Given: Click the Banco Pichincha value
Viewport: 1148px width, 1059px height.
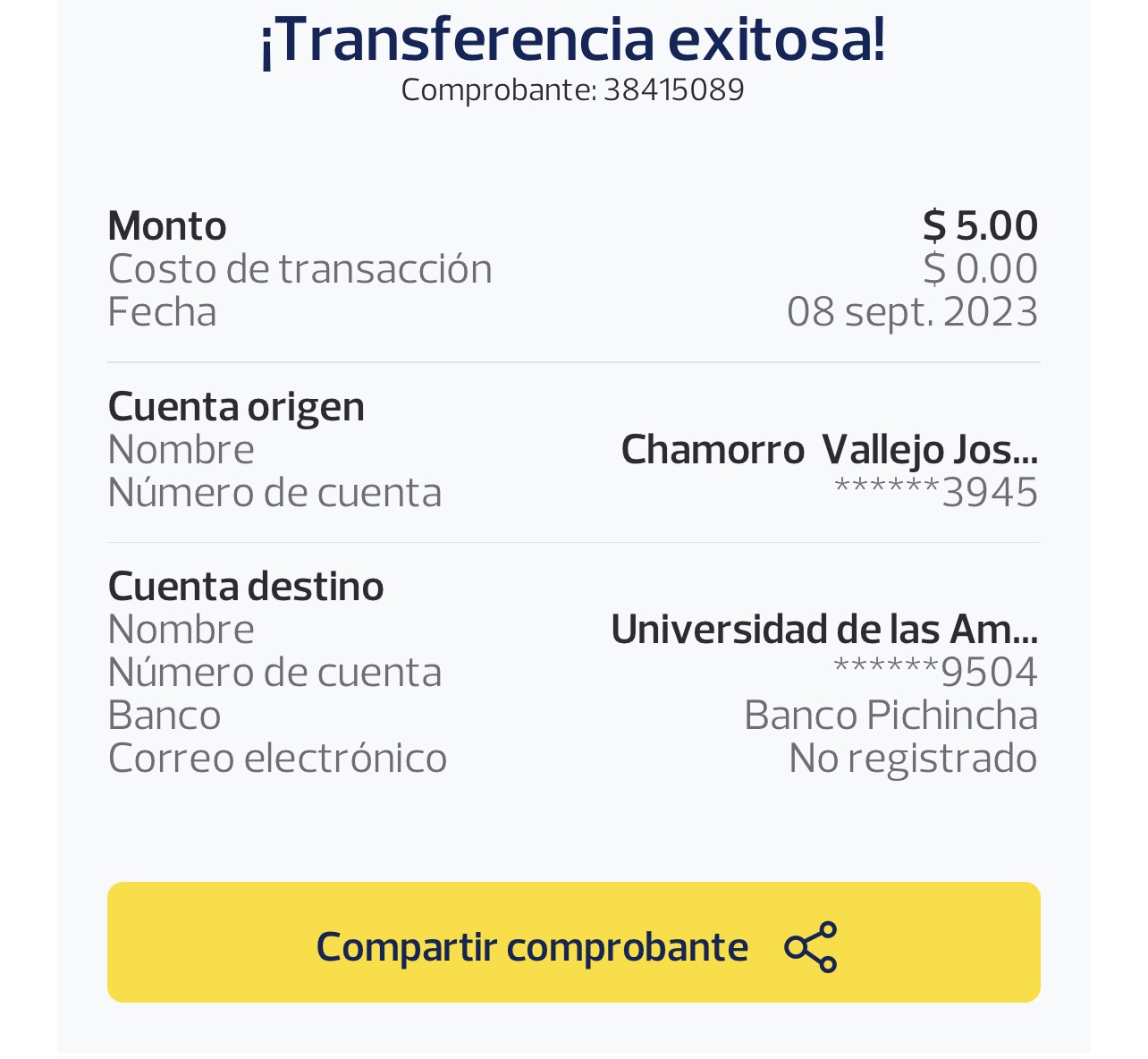Looking at the screenshot, I should click(x=891, y=716).
